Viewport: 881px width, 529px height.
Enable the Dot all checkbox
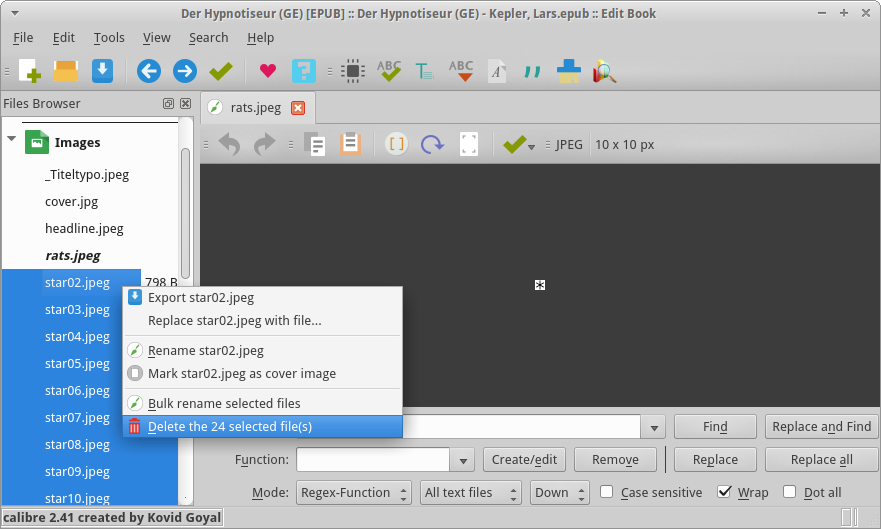click(789, 492)
